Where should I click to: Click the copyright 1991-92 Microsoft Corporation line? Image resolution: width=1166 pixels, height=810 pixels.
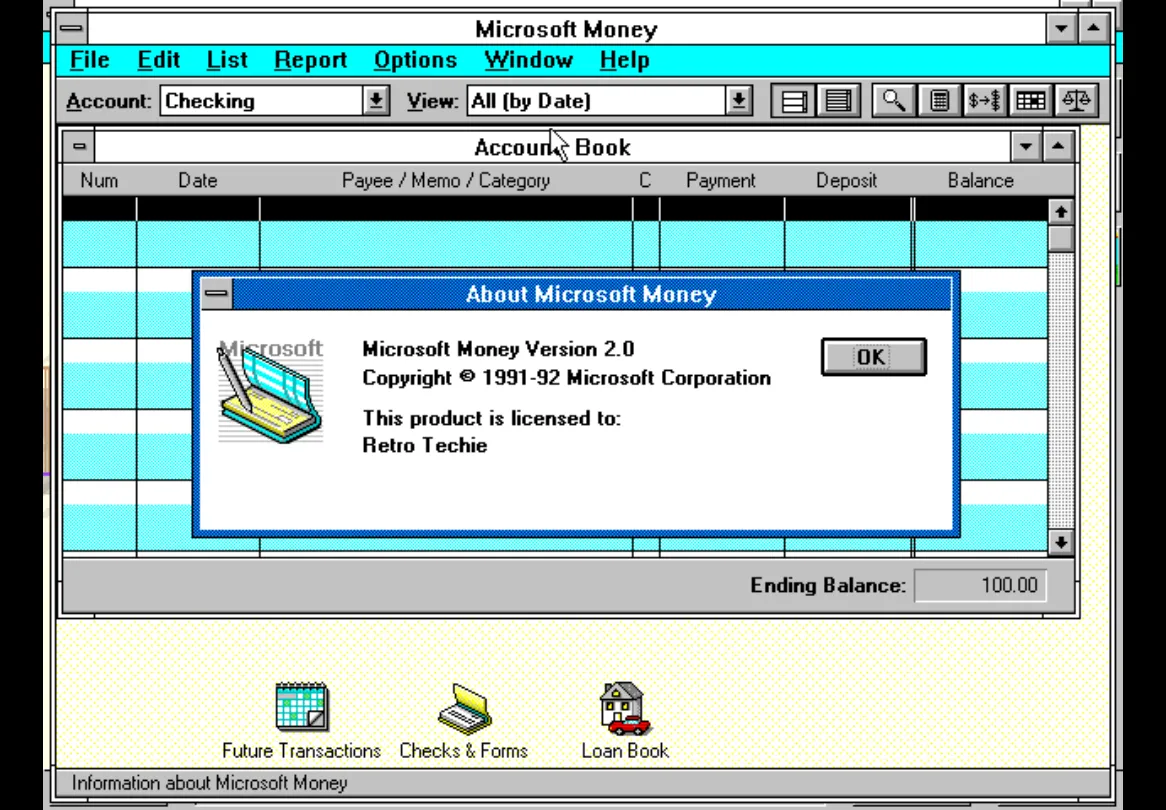click(567, 378)
